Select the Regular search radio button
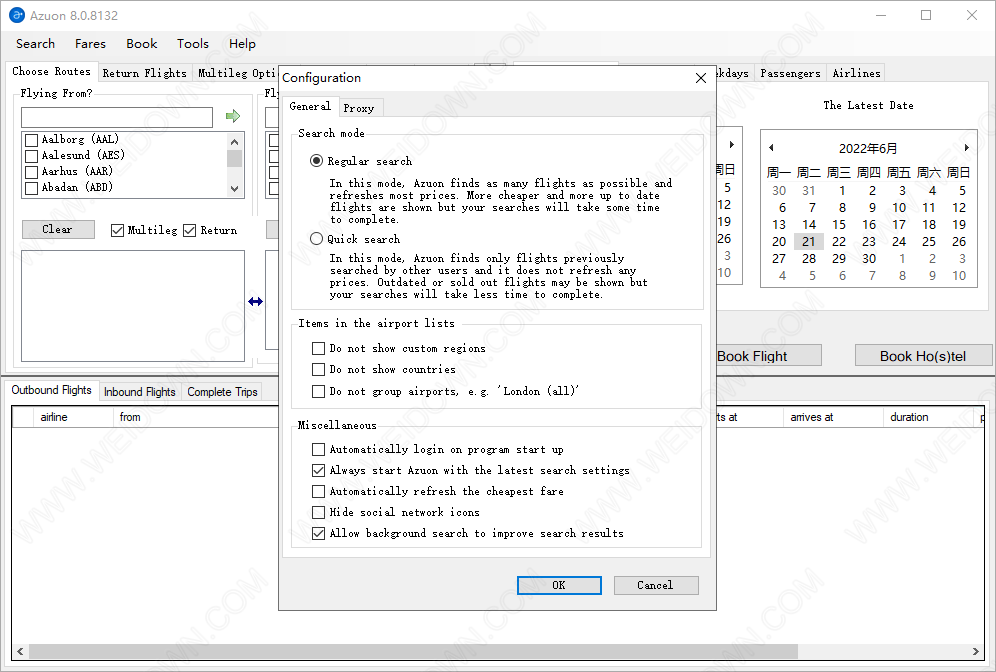996x672 pixels. tap(316, 161)
